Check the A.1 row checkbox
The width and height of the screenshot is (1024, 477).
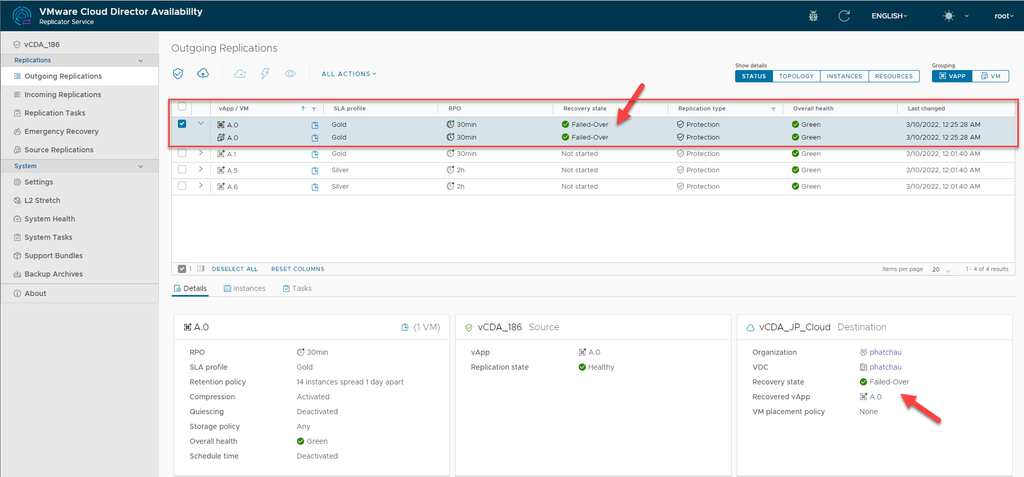[x=182, y=154]
